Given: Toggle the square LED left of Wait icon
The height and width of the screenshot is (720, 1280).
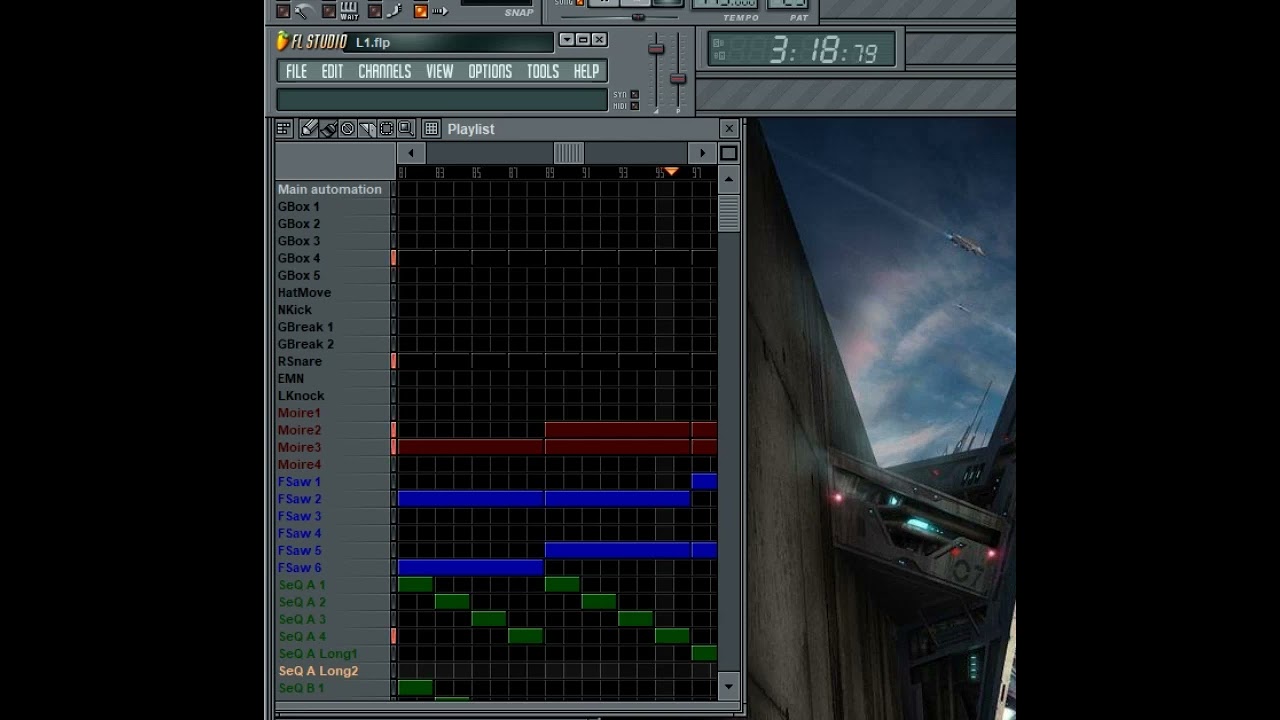Looking at the screenshot, I should pyautogui.click(x=329, y=11).
